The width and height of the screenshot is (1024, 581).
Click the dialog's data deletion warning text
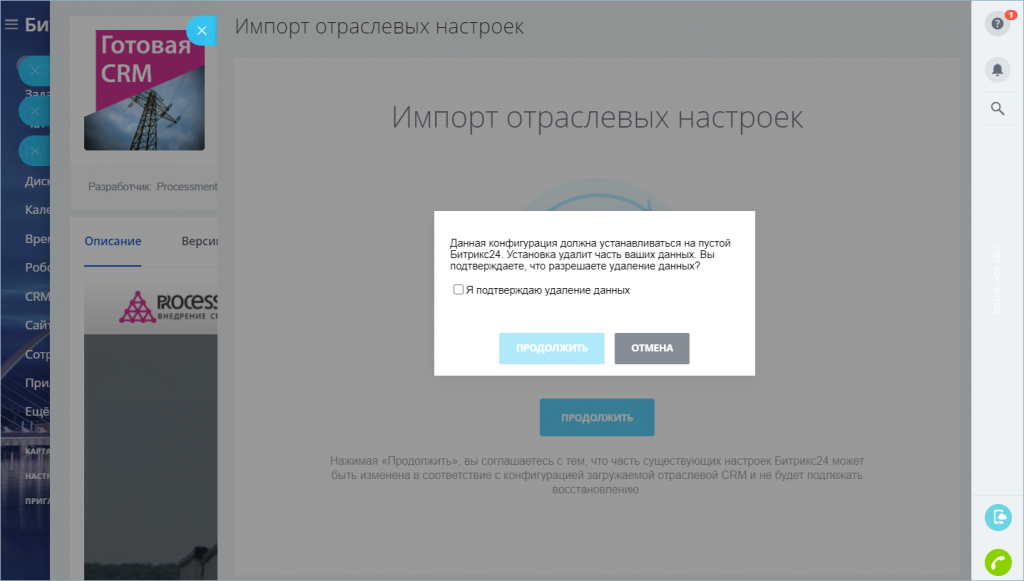[590, 255]
